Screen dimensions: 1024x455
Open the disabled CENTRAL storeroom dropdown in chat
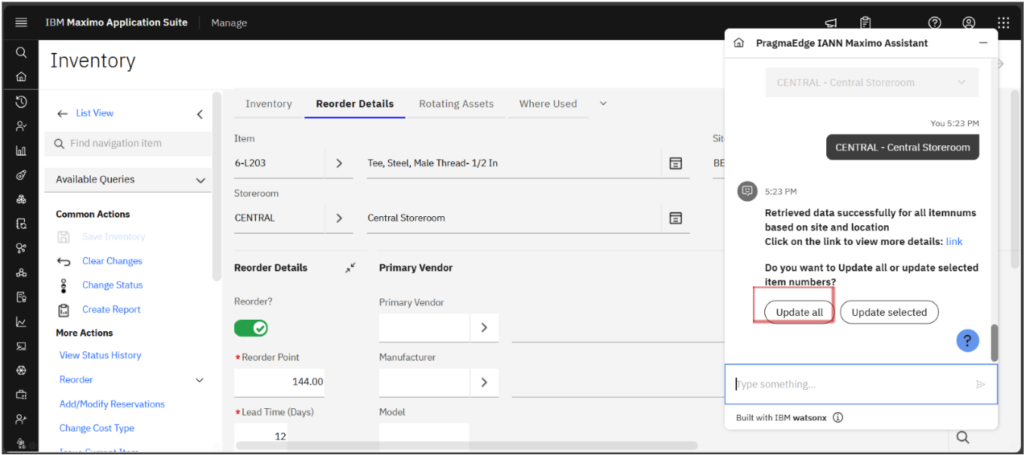[x=872, y=83]
